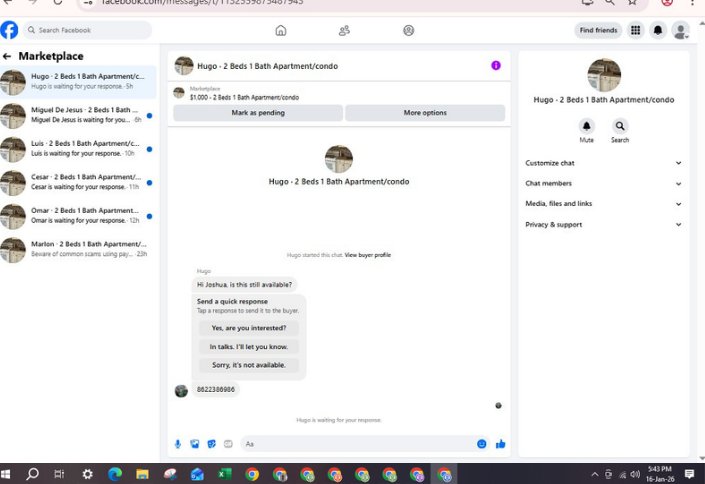Open the Miguel De Jesus conversation
This screenshot has height=484, width=705.
78,116
